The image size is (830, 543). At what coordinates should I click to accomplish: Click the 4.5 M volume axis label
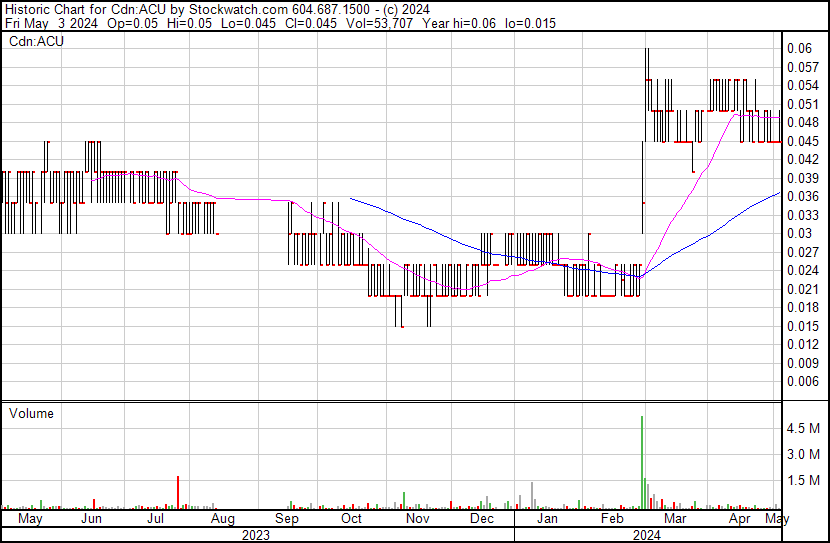803,428
